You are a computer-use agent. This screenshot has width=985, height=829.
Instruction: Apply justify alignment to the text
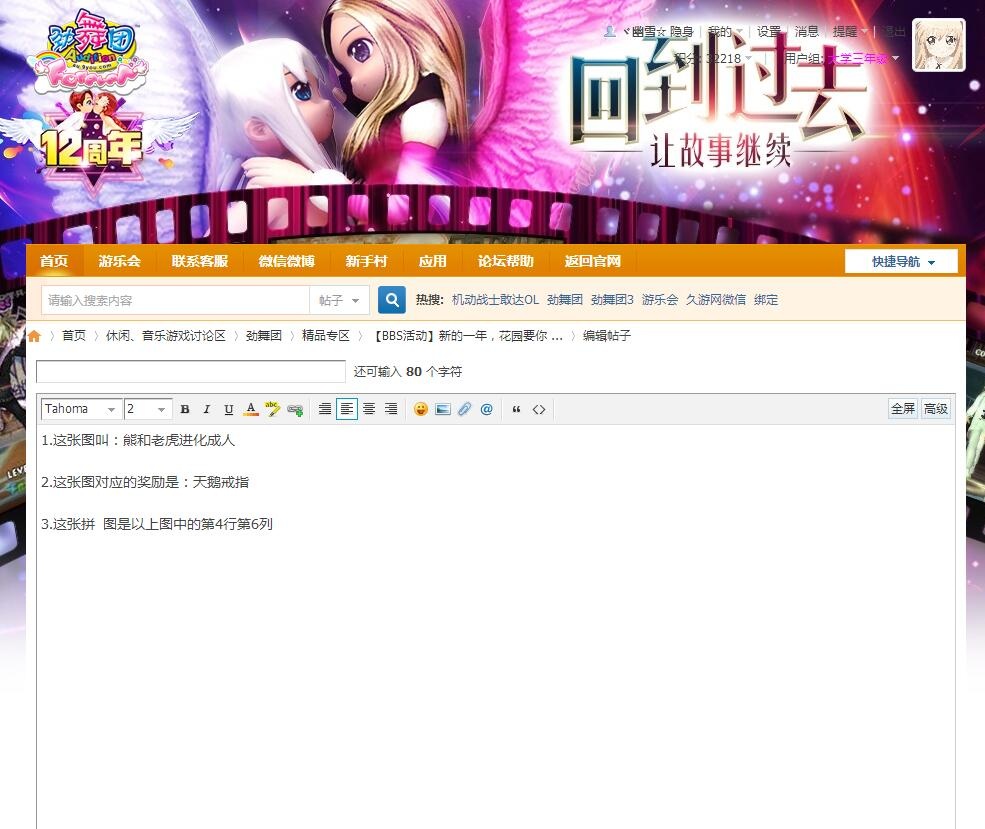tap(325, 409)
